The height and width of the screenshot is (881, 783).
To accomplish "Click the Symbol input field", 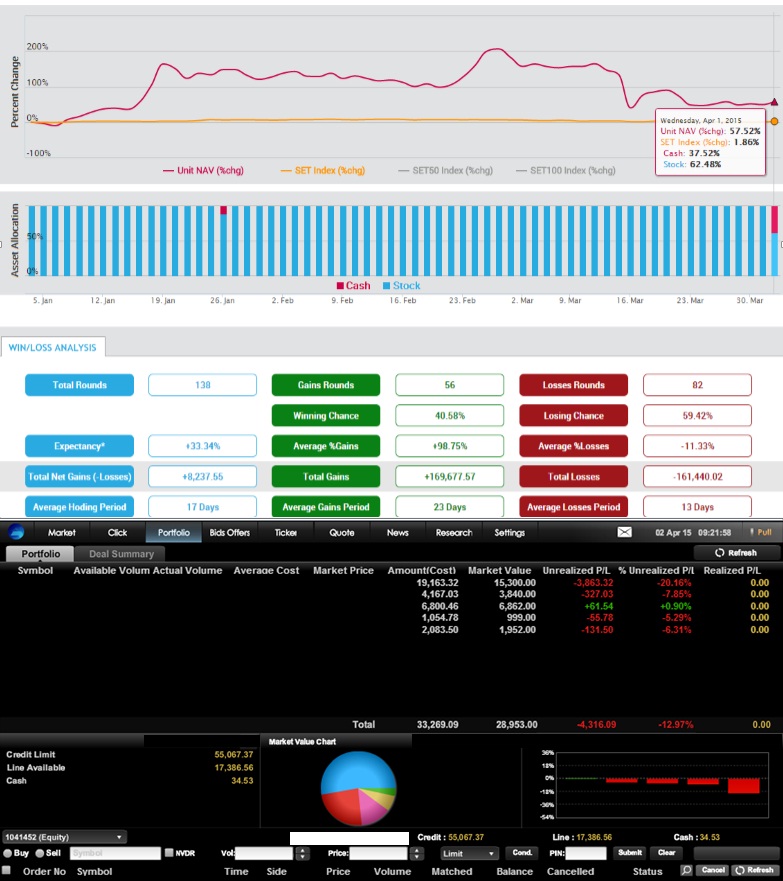I will [x=115, y=853].
